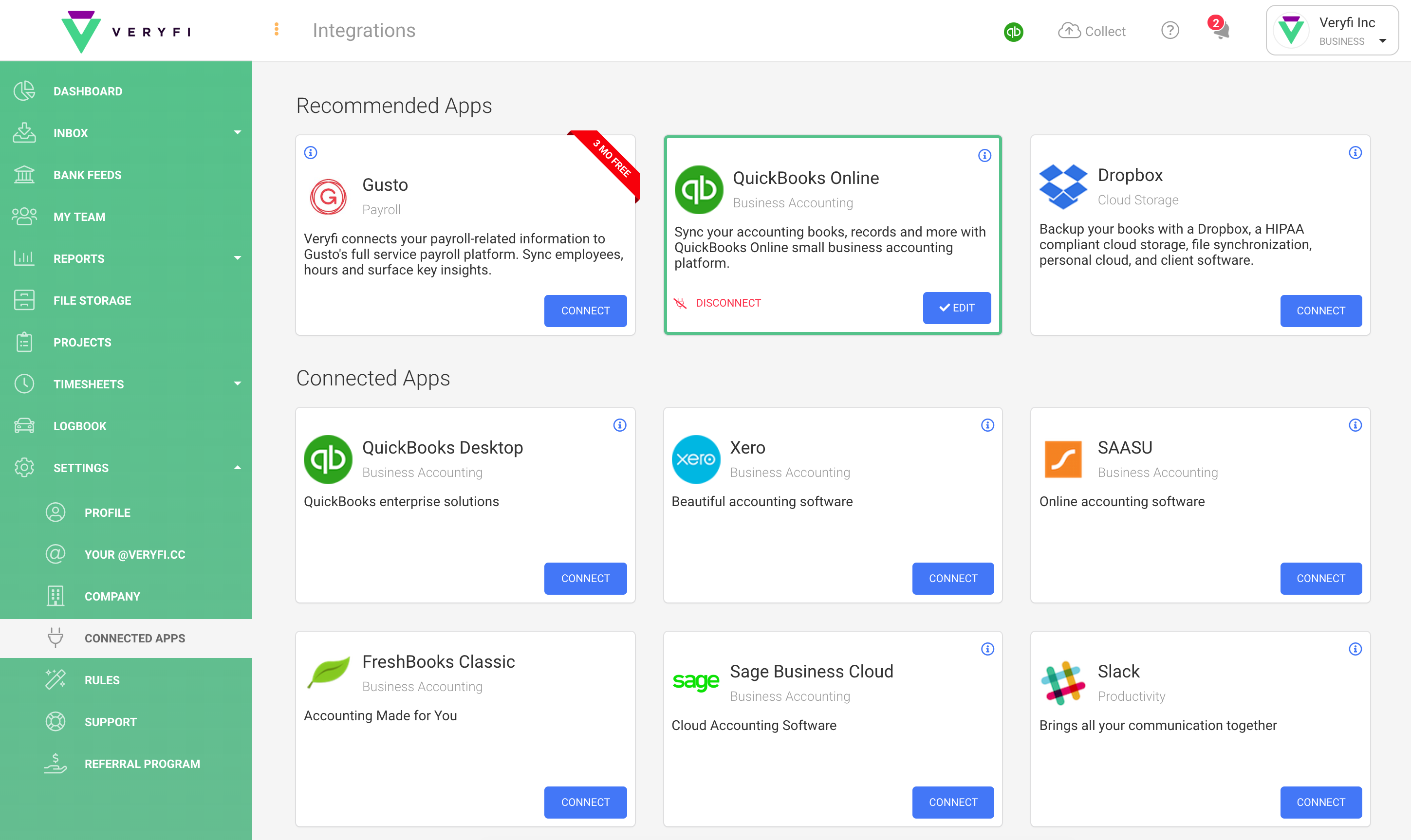Image resolution: width=1411 pixels, height=840 pixels.
Task: Connect Xero business accounting app
Action: point(952,577)
